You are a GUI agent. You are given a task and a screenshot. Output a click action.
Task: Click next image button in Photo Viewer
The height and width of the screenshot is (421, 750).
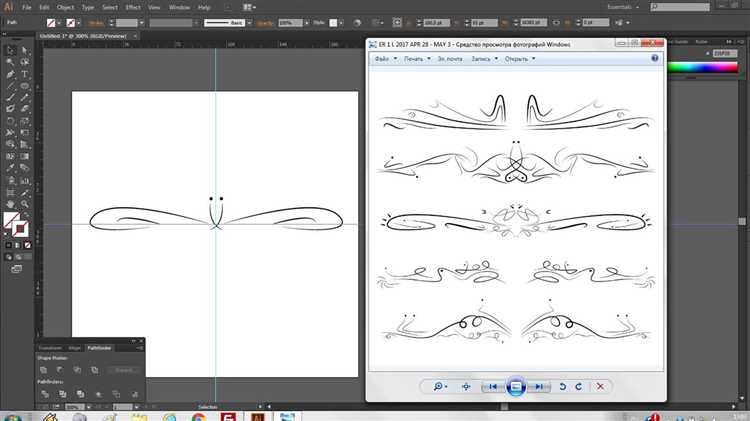[539, 387]
